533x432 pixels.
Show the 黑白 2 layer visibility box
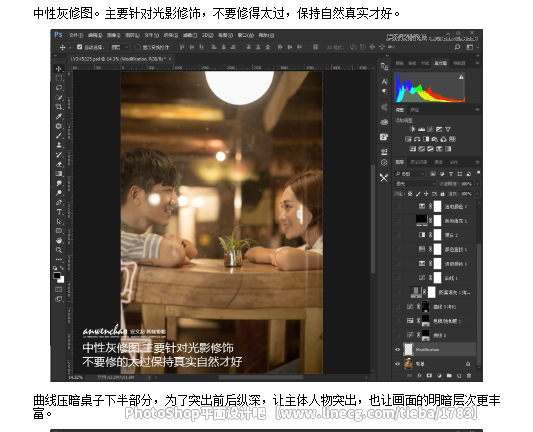(x=397, y=235)
